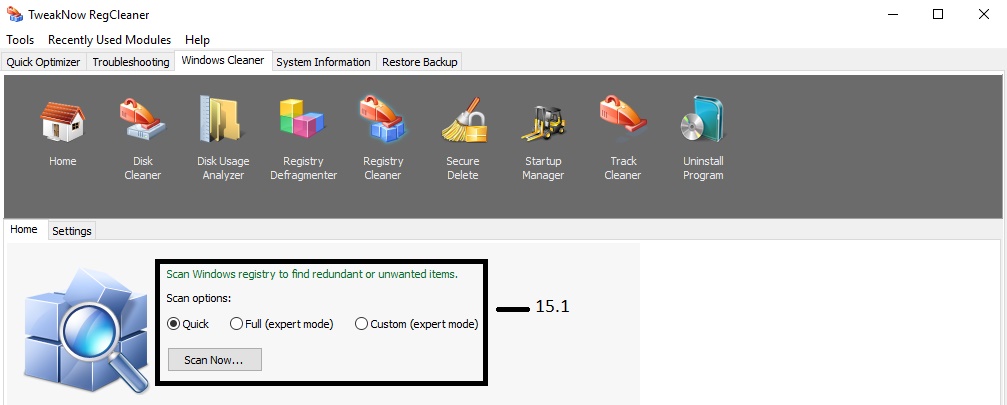Open Recently Used Modules menu
The image size is (1007, 405).
coord(109,40)
